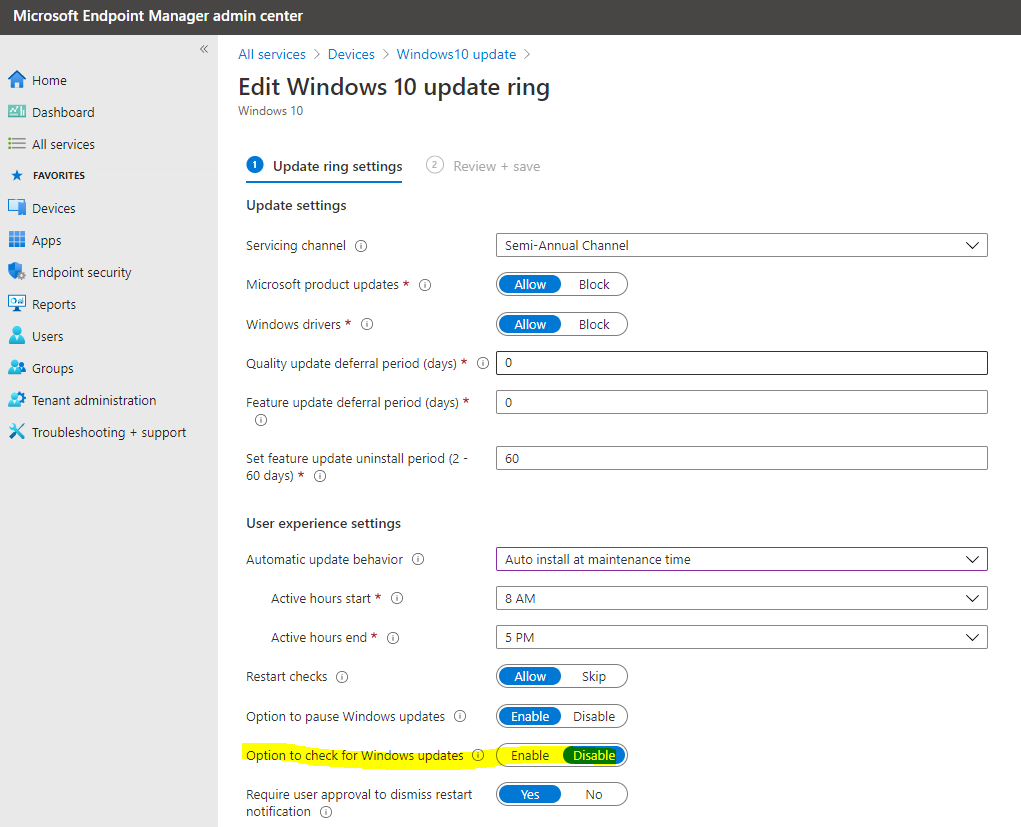Show info for Servicing channel
This screenshot has height=827, width=1021.
pyautogui.click(x=361, y=246)
